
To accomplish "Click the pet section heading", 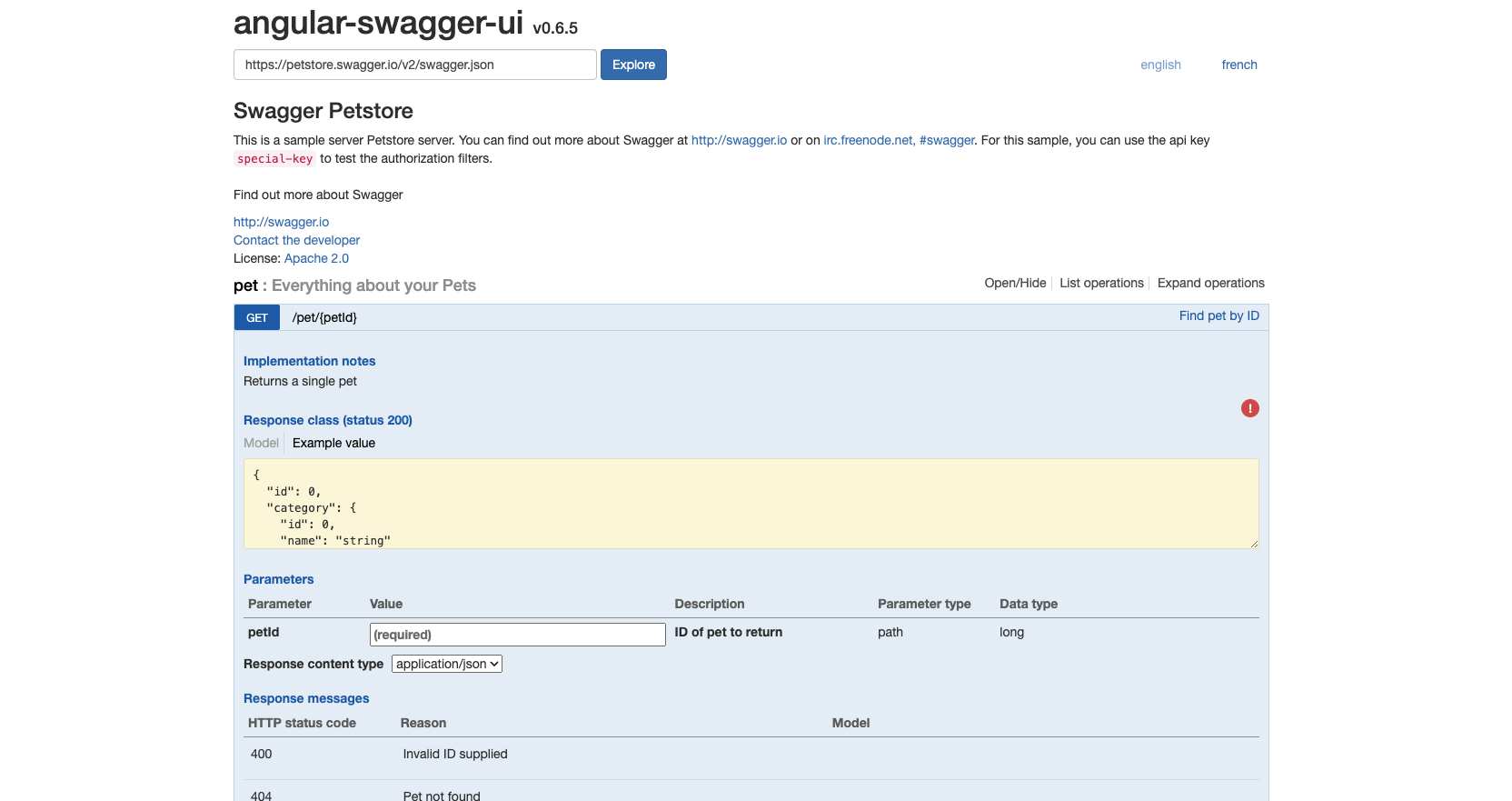I will click(246, 285).
